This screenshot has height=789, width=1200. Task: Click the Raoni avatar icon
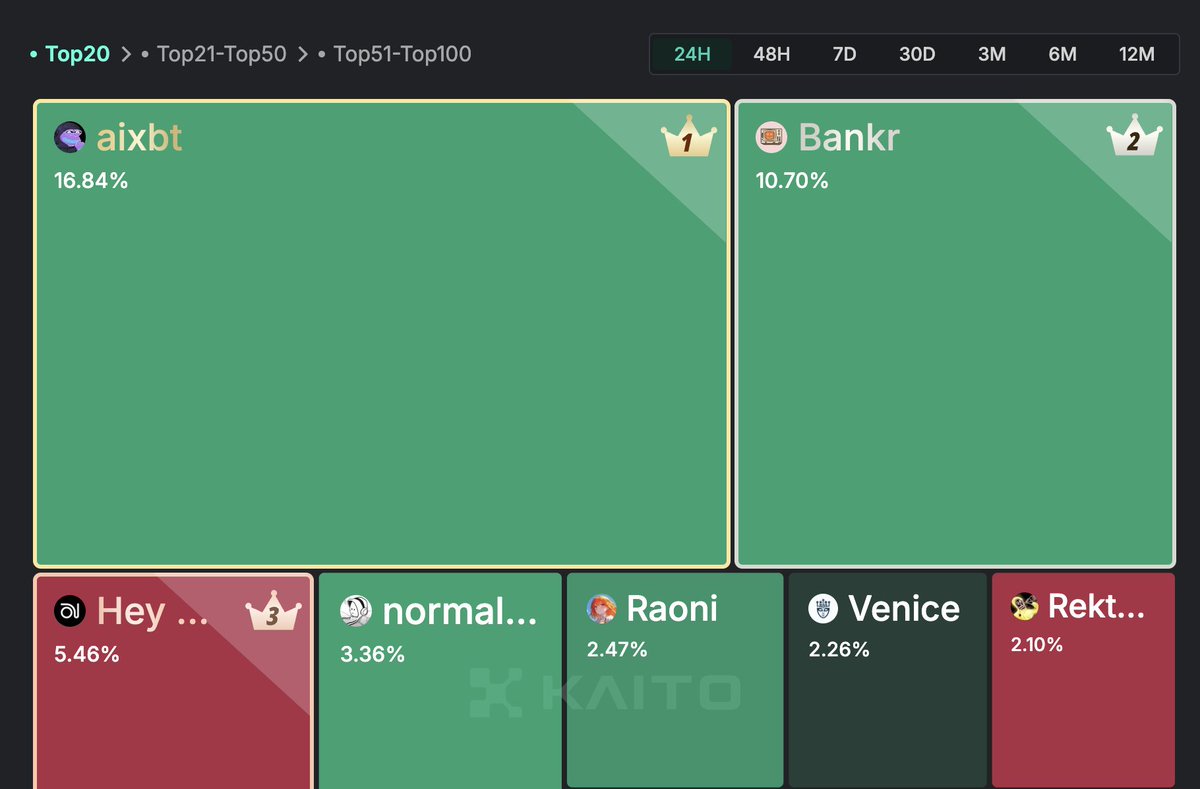pyautogui.click(x=602, y=608)
